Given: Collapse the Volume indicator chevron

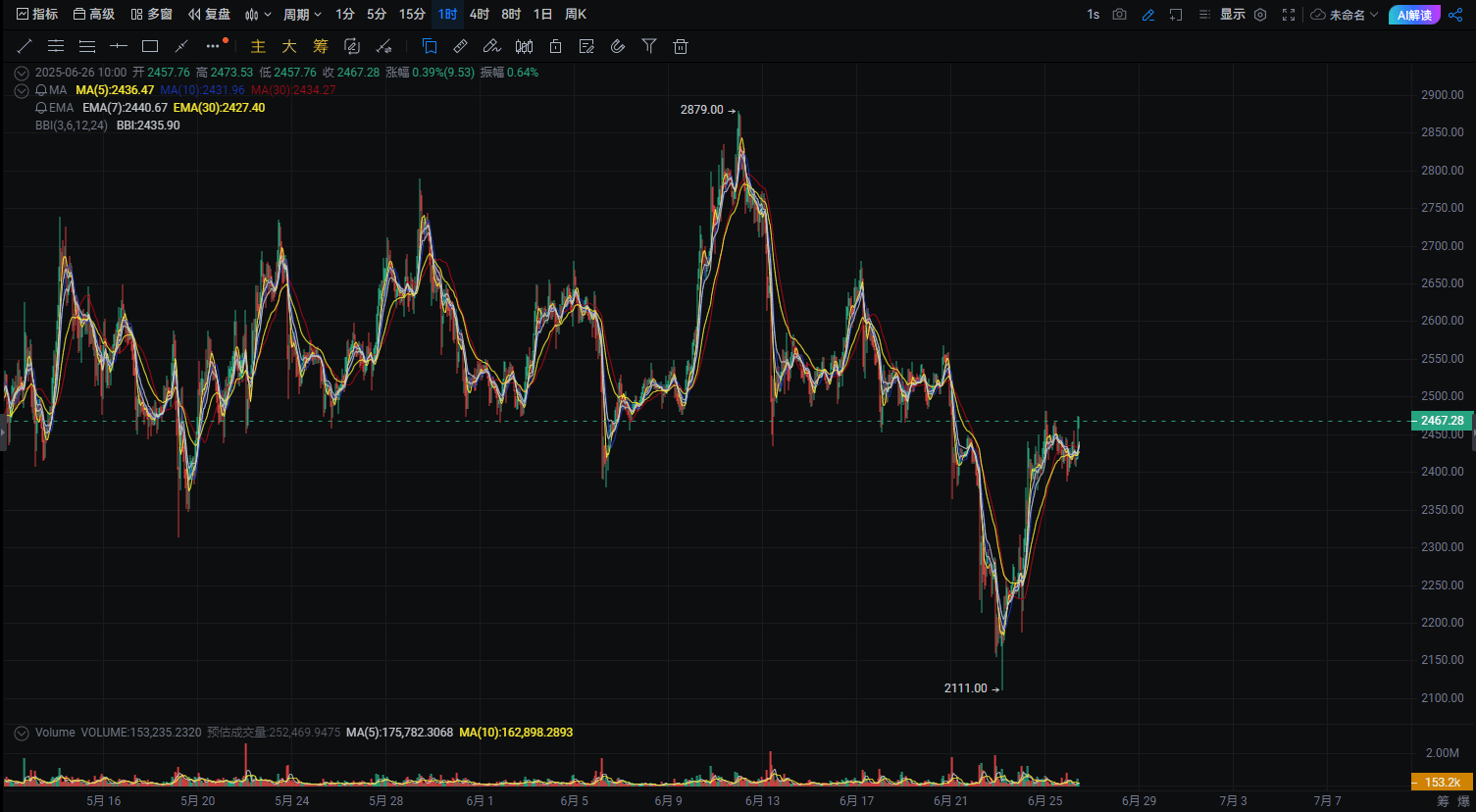Looking at the screenshot, I should click(22, 733).
